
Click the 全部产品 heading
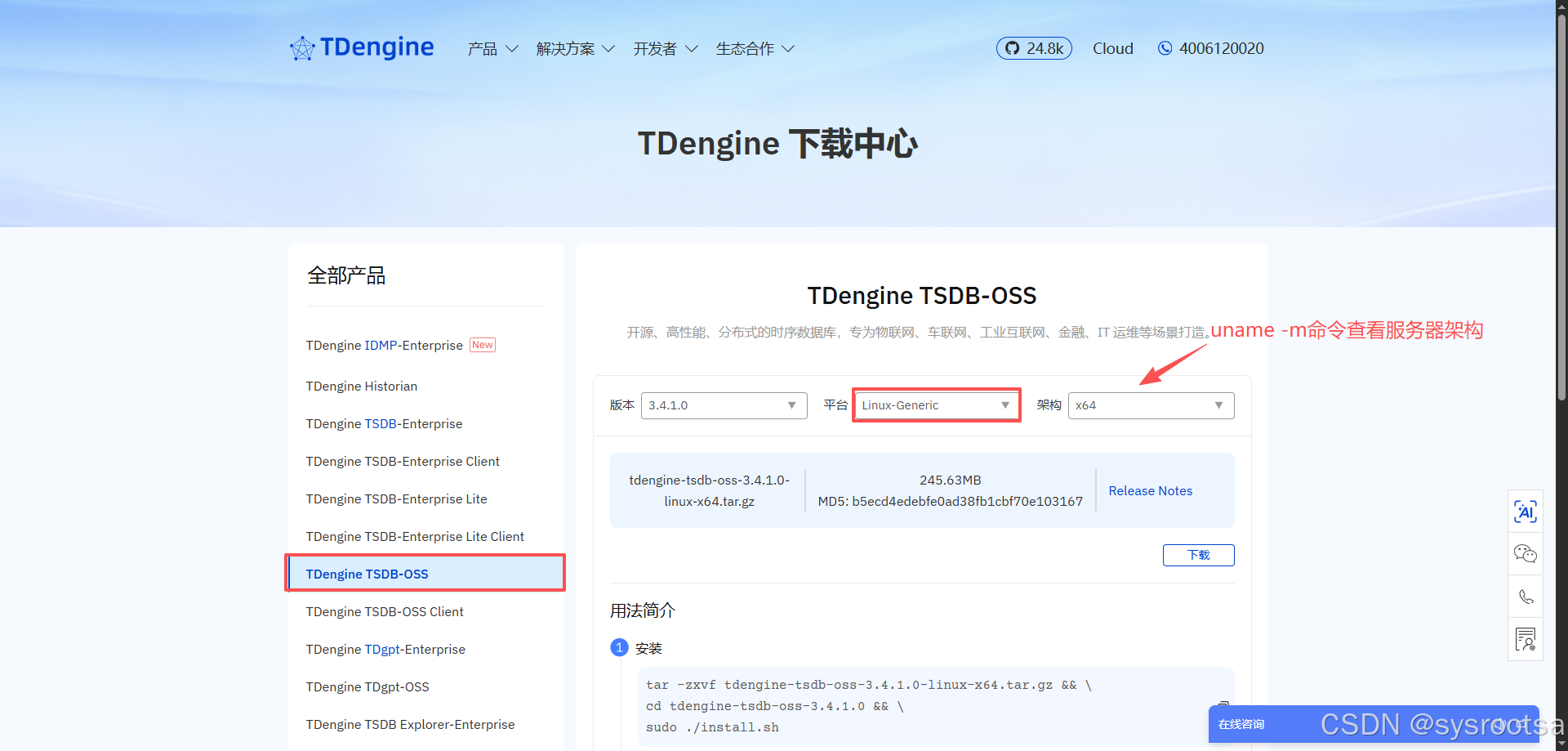point(346,275)
